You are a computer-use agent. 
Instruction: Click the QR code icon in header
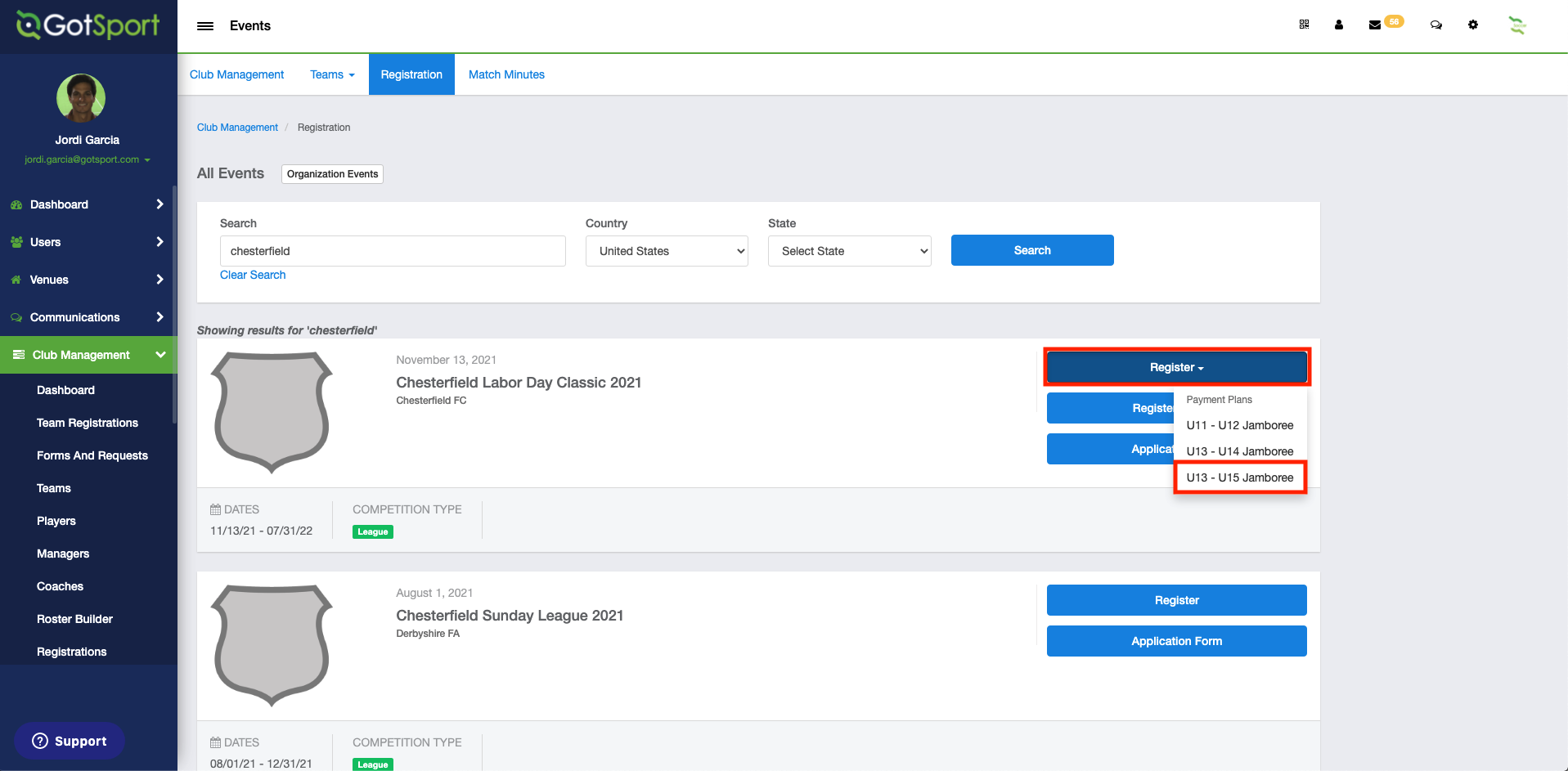(1304, 25)
